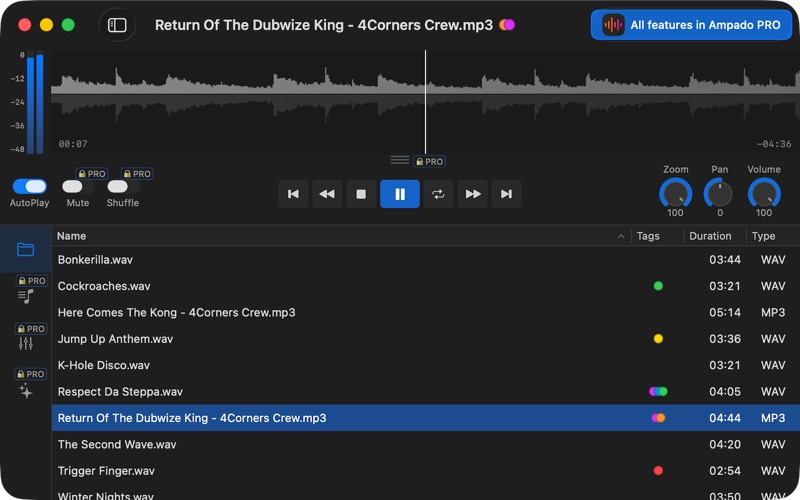800x500 pixels.
Task: Select Respect Da Steppa.wav
Action: point(426,392)
